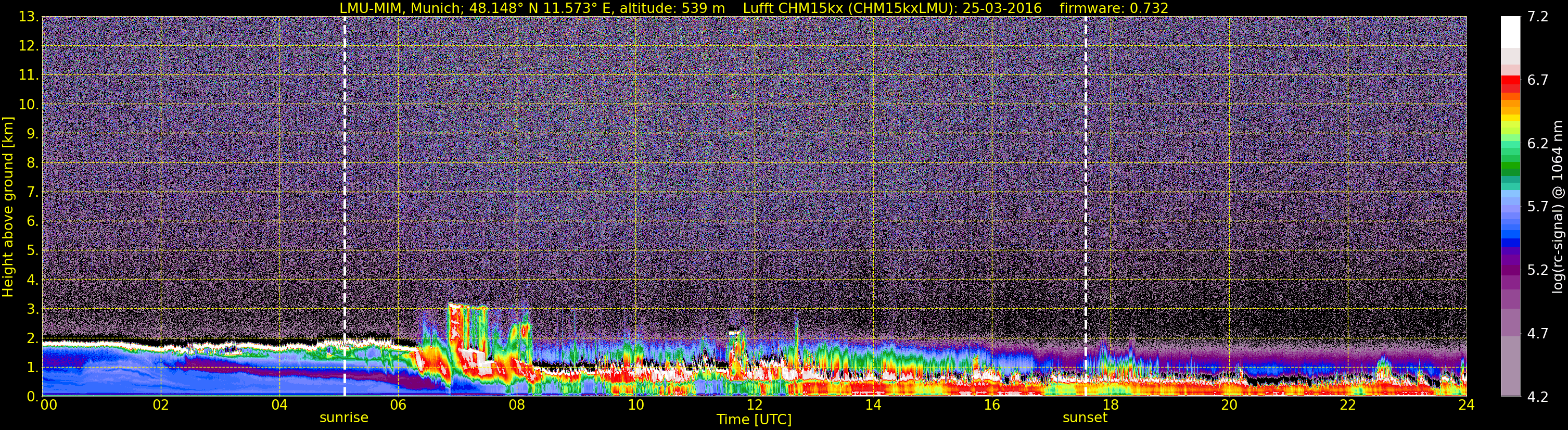
Task: Click the height tick label '1.'
Action: point(32,367)
